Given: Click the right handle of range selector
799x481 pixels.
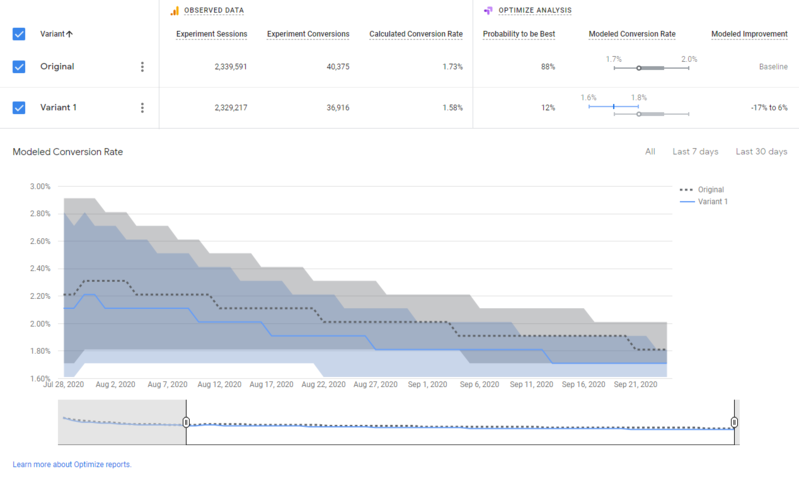Looking at the screenshot, I should coord(735,423).
